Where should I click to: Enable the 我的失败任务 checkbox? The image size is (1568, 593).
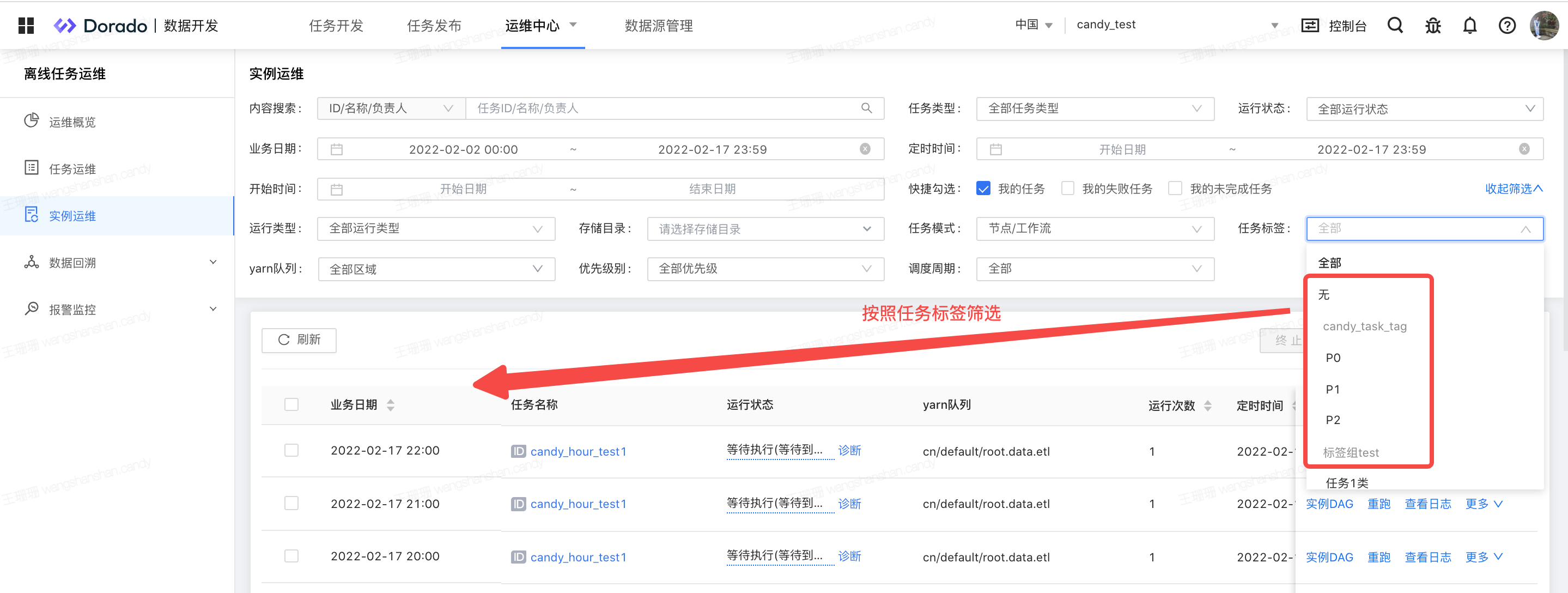point(1068,189)
